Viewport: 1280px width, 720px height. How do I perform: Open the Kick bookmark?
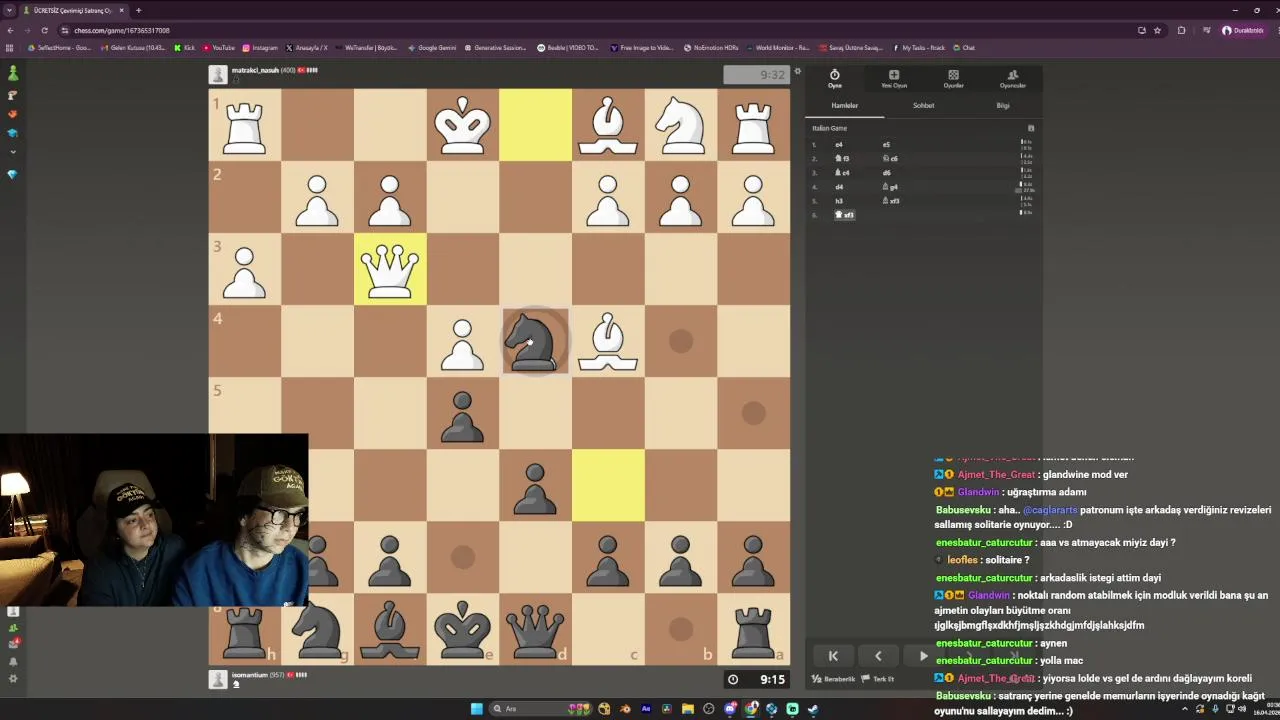(x=185, y=48)
